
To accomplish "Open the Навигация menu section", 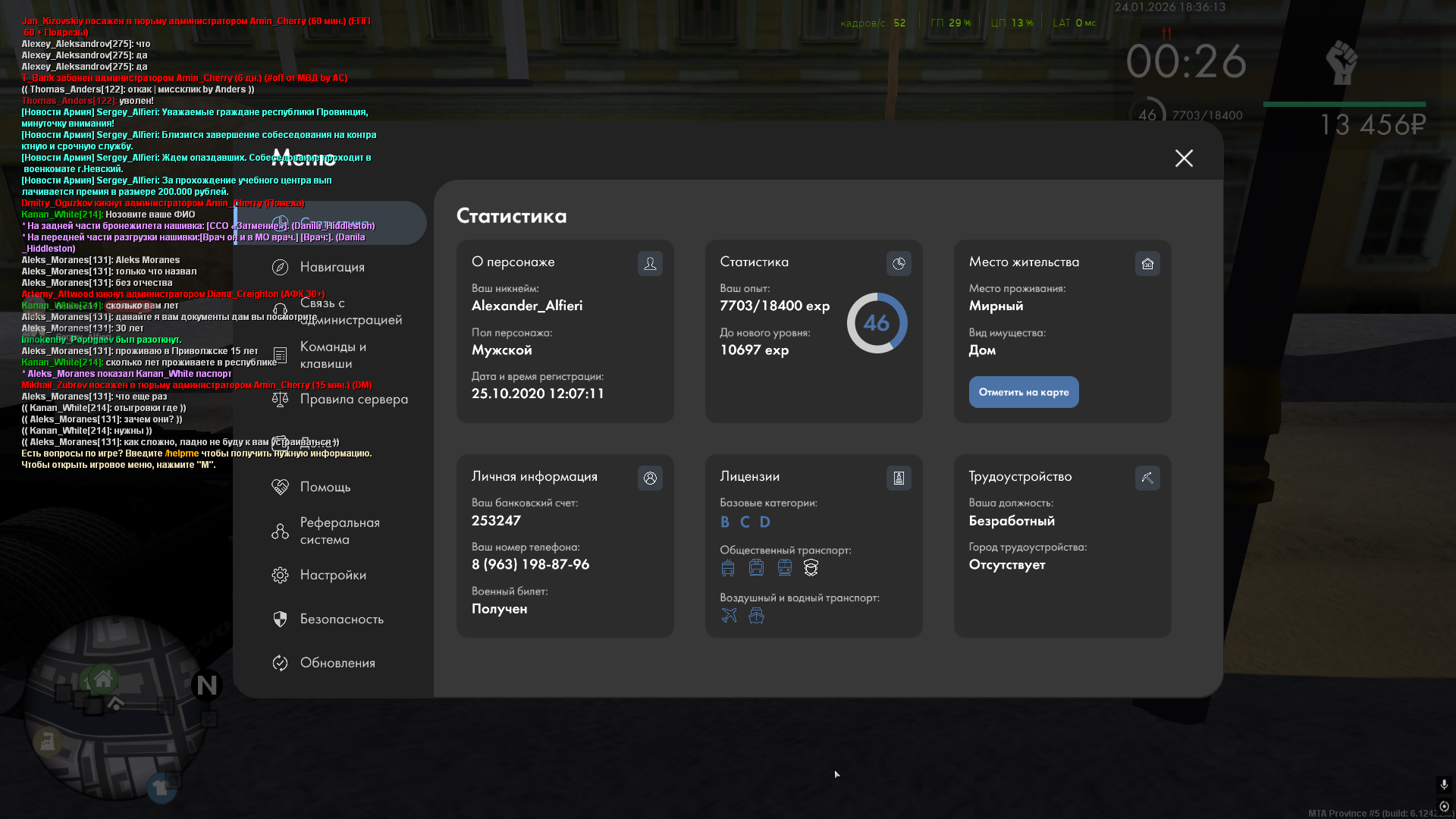I will (x=332, y=267).
